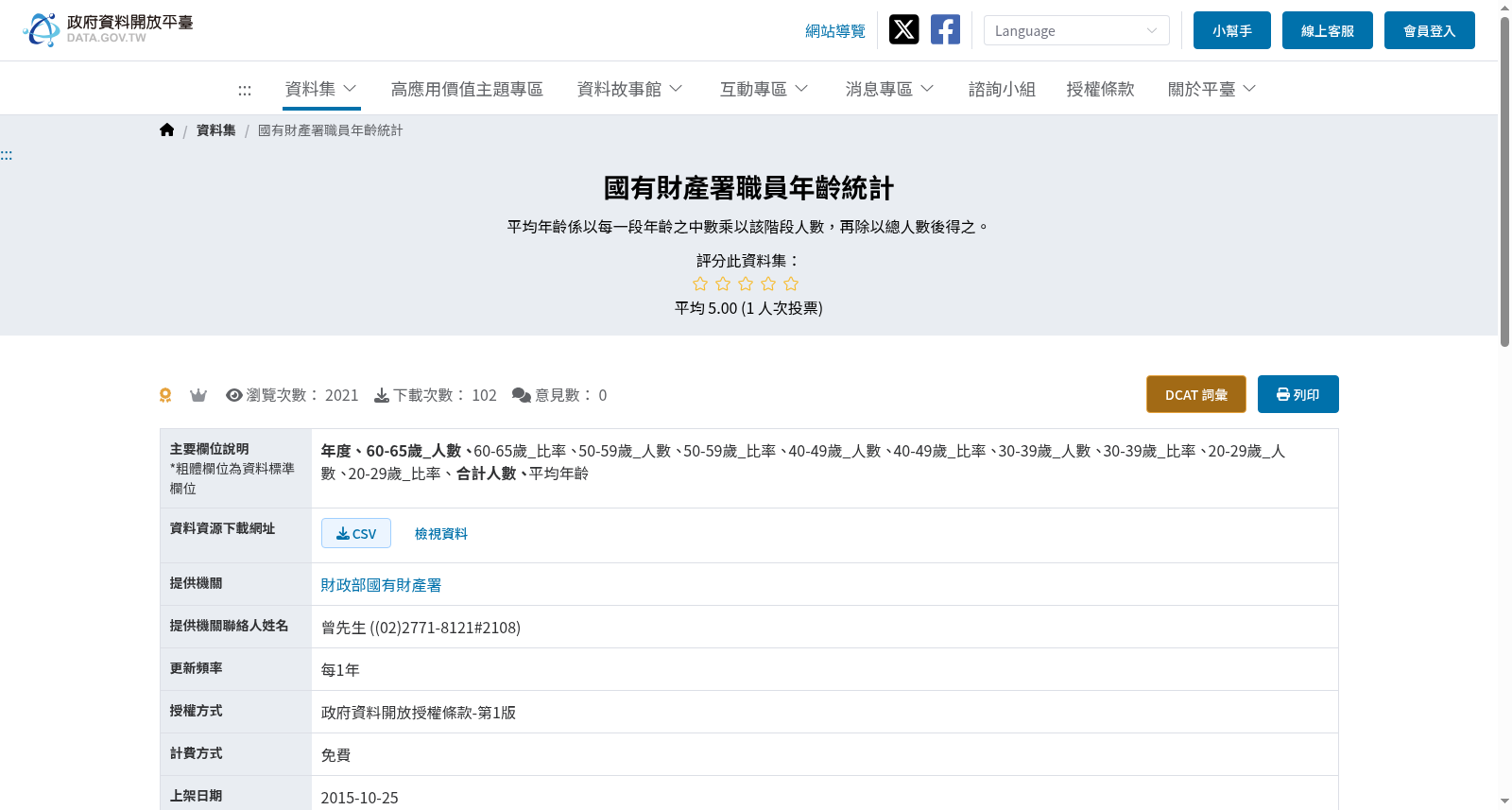Open the Language dropdown
Image resolution: width=1512 pixels, height=810 pixels.
[x=1076, y=30]
